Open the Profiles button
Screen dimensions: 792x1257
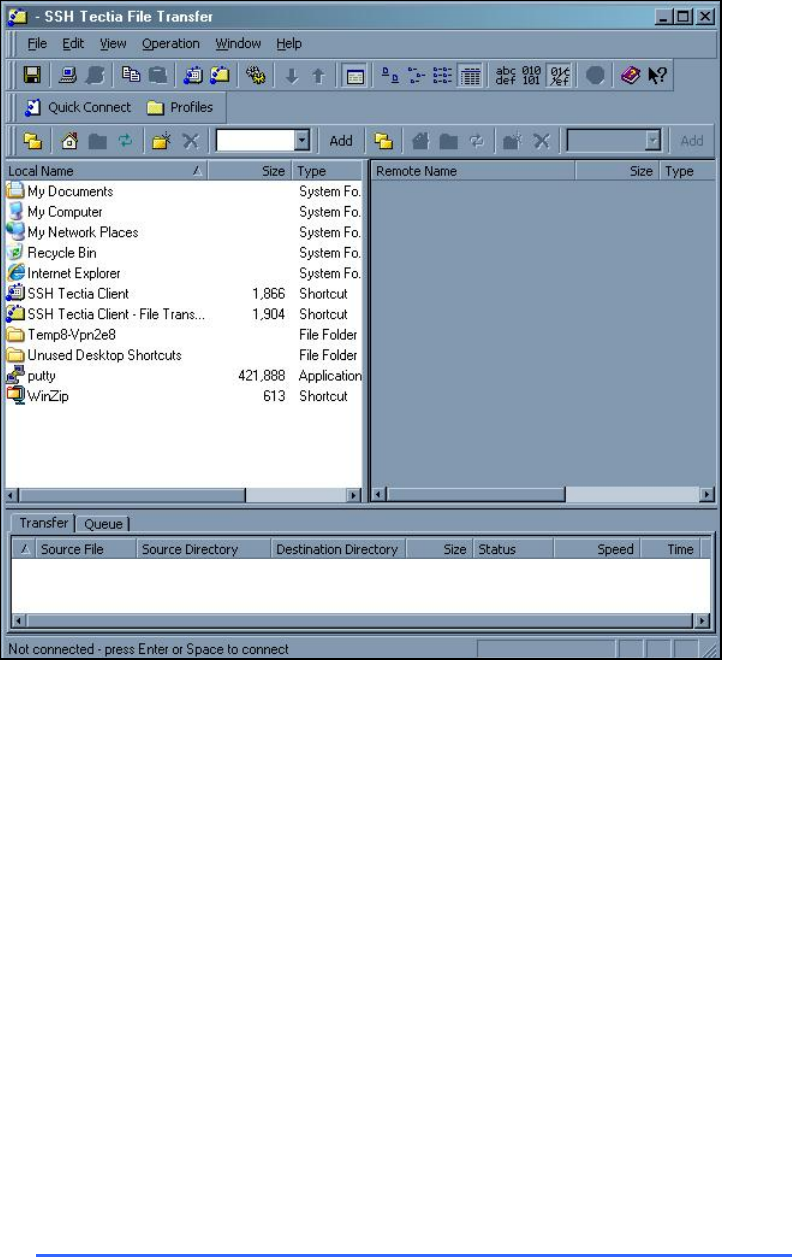point(180,107)
